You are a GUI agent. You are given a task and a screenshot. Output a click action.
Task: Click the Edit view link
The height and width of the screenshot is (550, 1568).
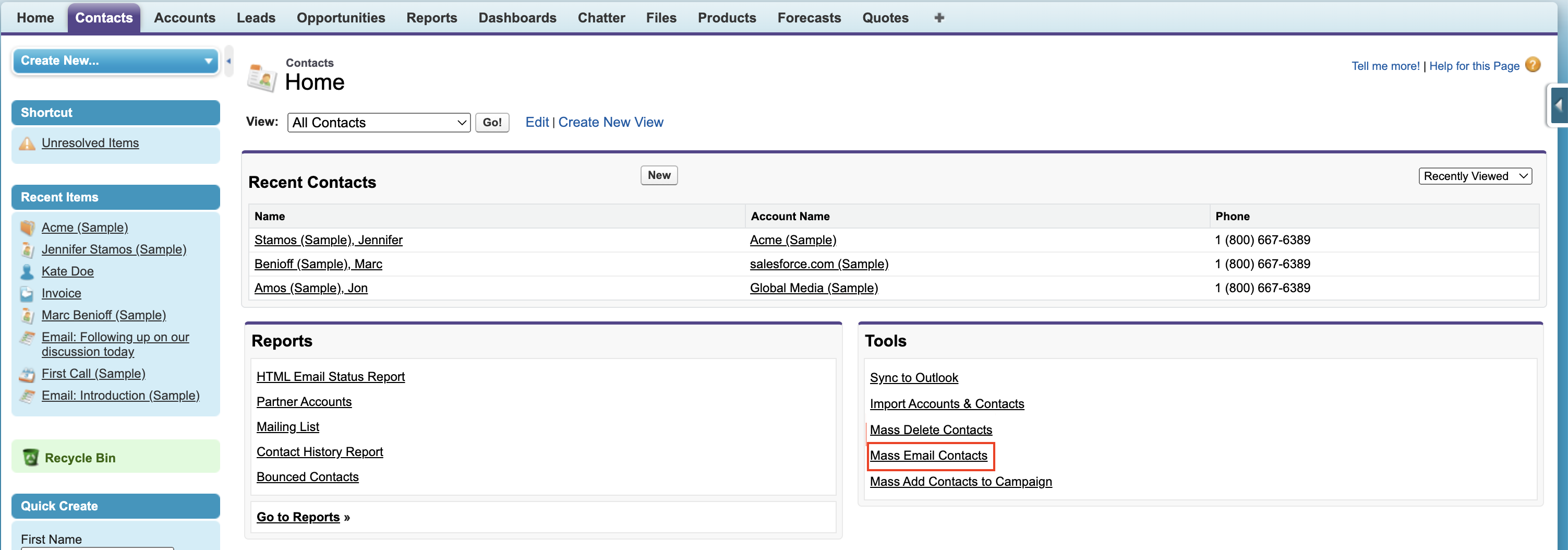click(x=537, y=123)
